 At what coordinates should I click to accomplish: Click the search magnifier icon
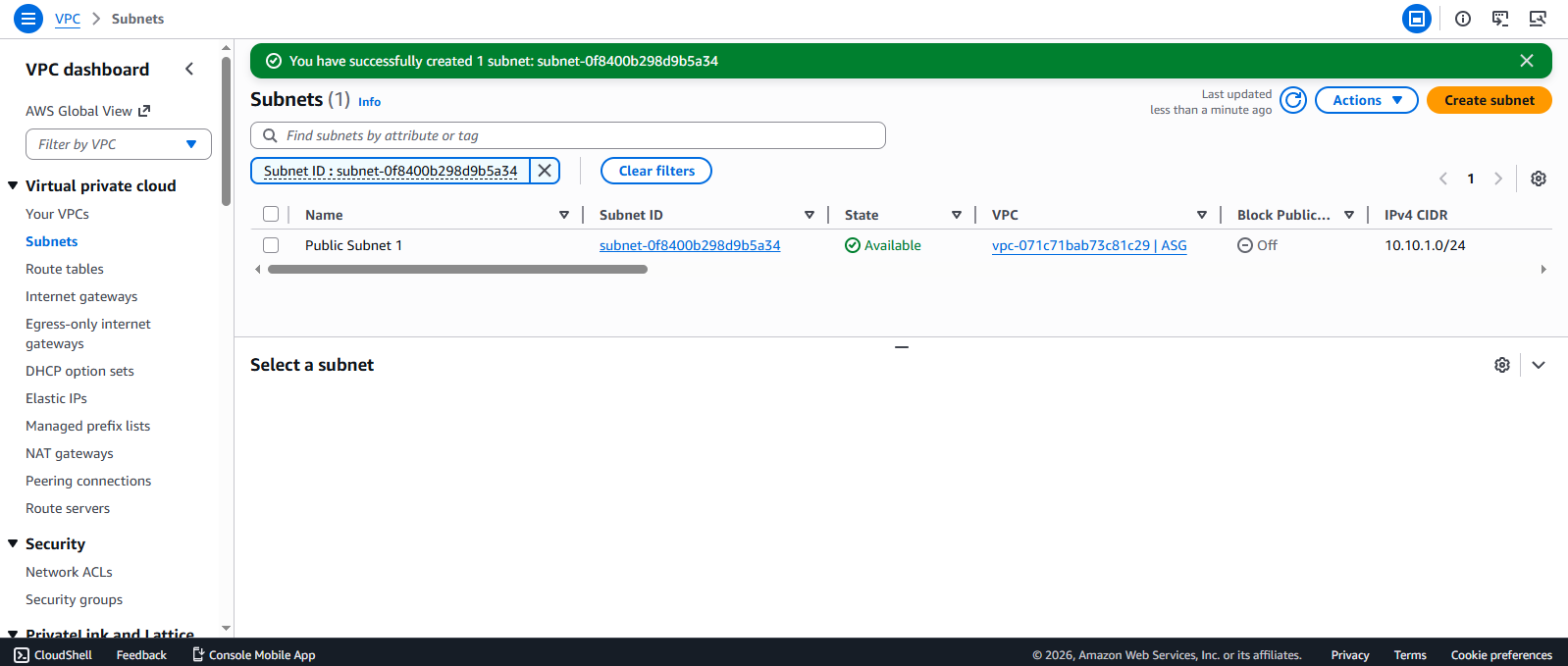pos(270,135)
